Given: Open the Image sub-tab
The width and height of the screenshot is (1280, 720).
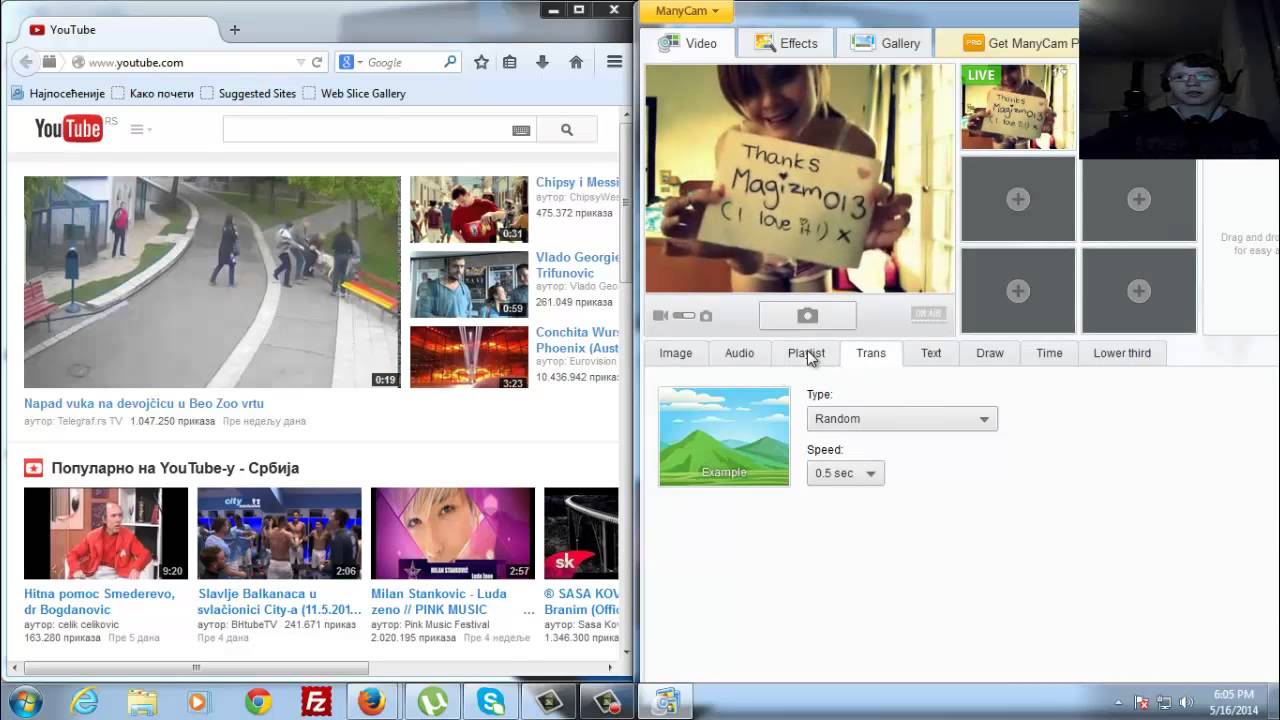Looking at the screenshot, I should tap(675, 353).
